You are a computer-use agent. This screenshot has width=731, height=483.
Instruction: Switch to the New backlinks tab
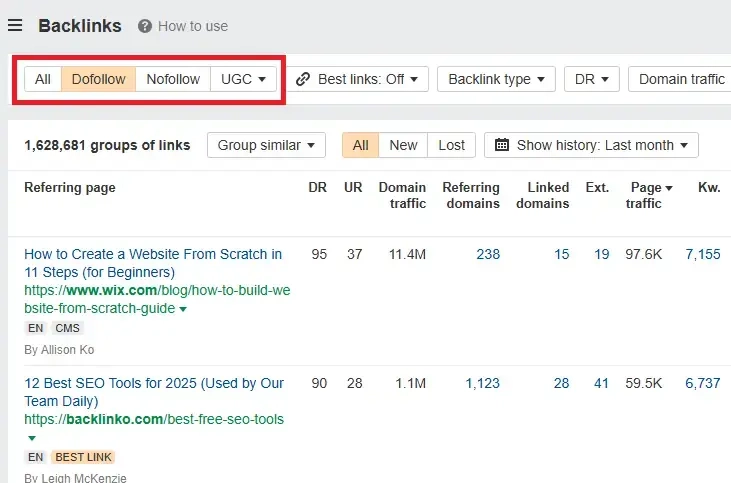click(403, 145)
